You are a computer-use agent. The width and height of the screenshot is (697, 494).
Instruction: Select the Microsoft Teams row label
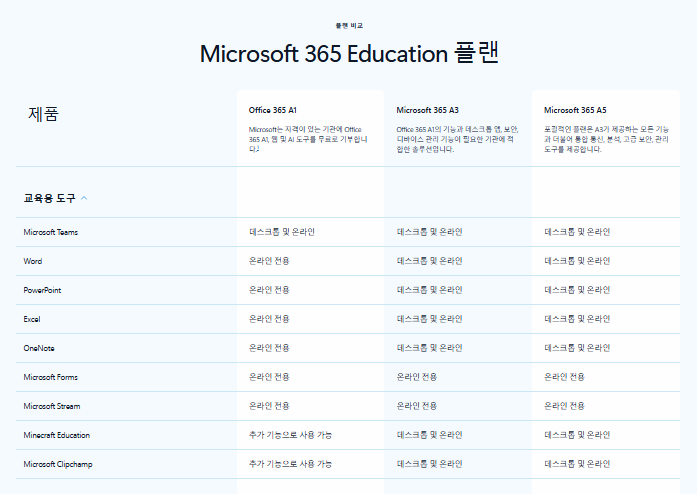pos(51,232)
